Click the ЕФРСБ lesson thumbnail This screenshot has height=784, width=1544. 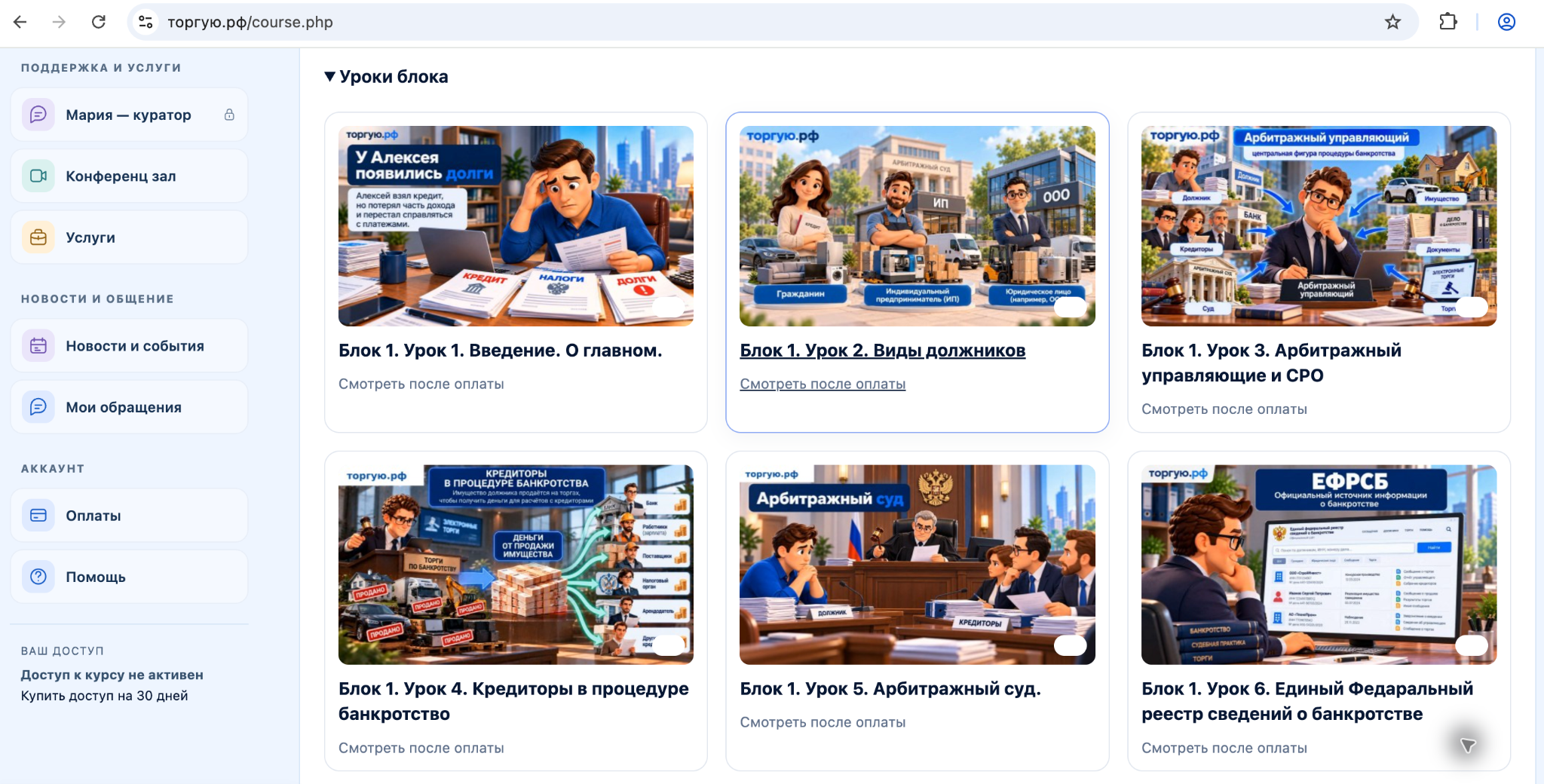click(1319, 565)
